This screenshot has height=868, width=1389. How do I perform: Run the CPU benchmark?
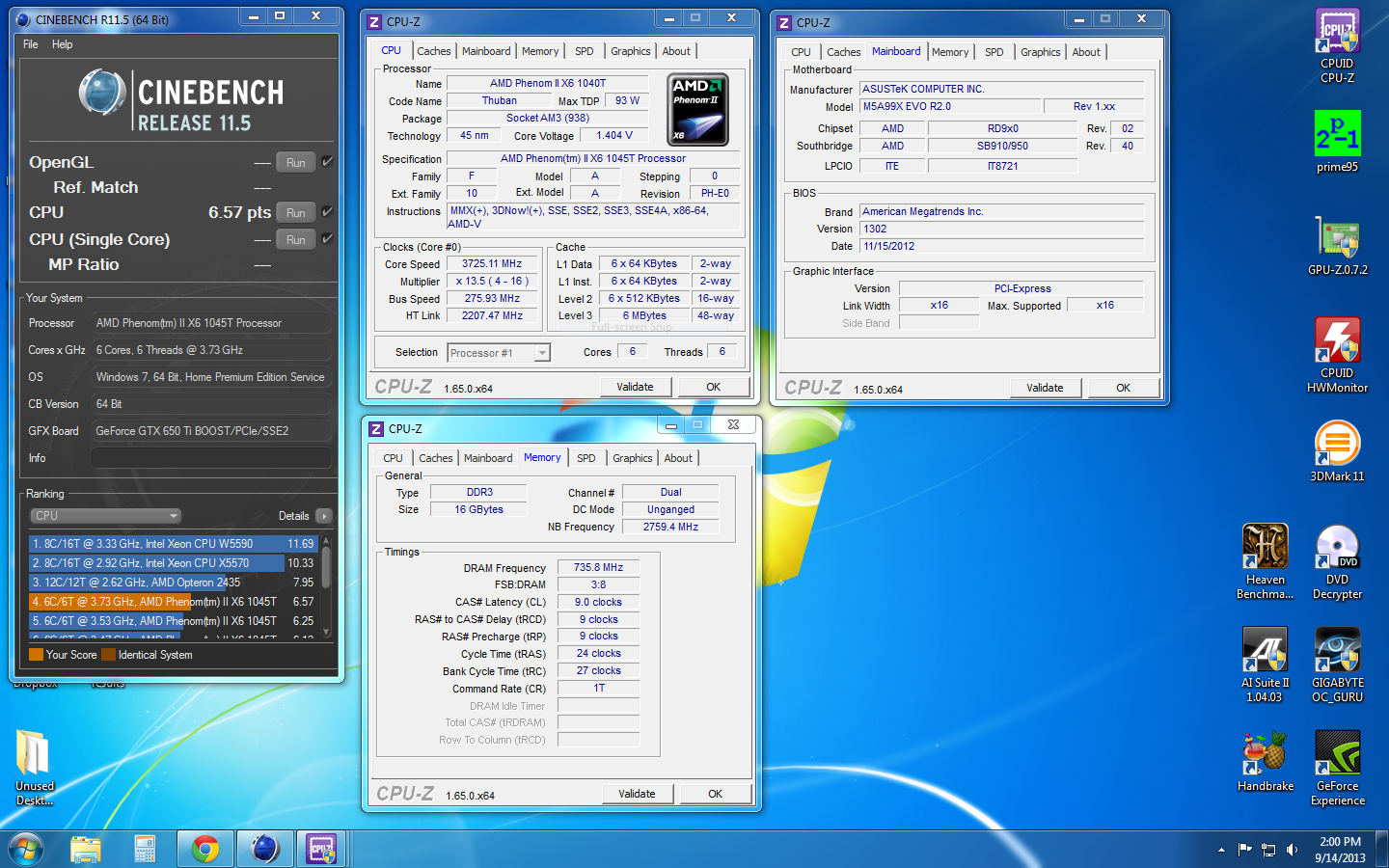tap(296, 212)
